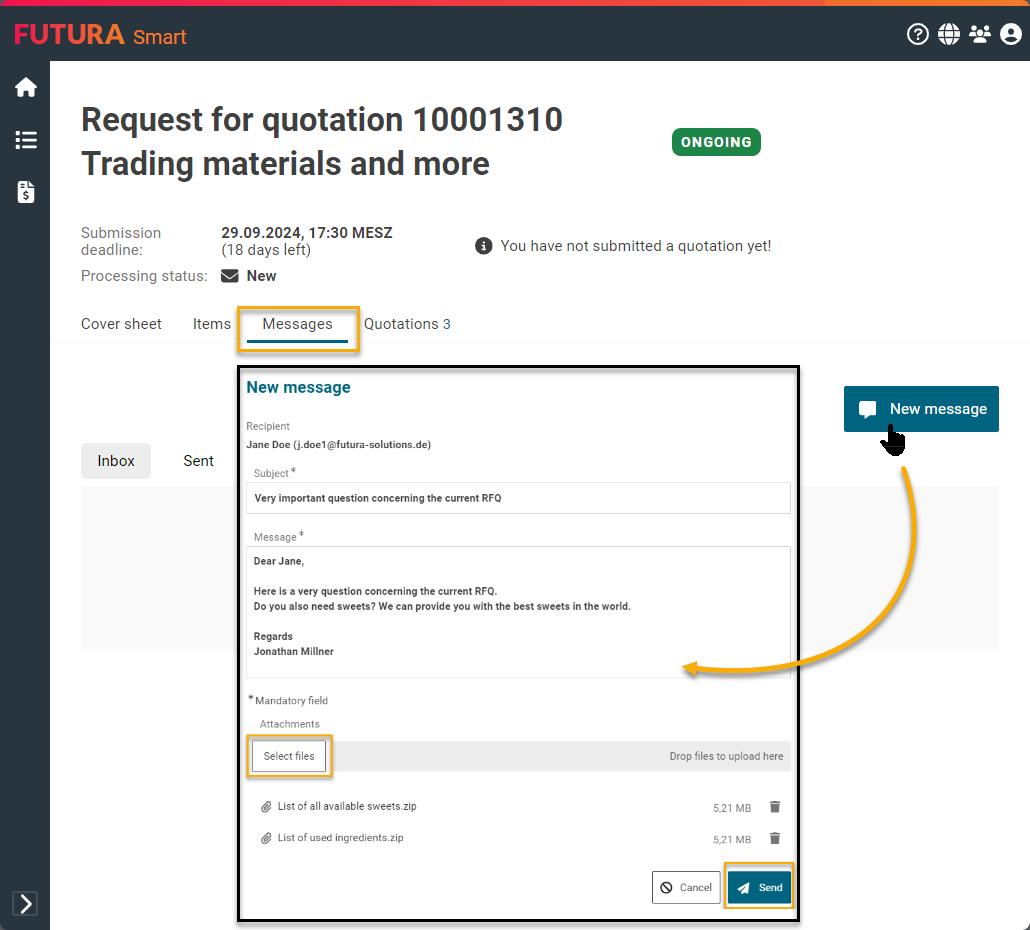Open the quotation document sidebar icon
Image resolution: width=1030 pixels, height=930 pixels.
coord(26,192)
